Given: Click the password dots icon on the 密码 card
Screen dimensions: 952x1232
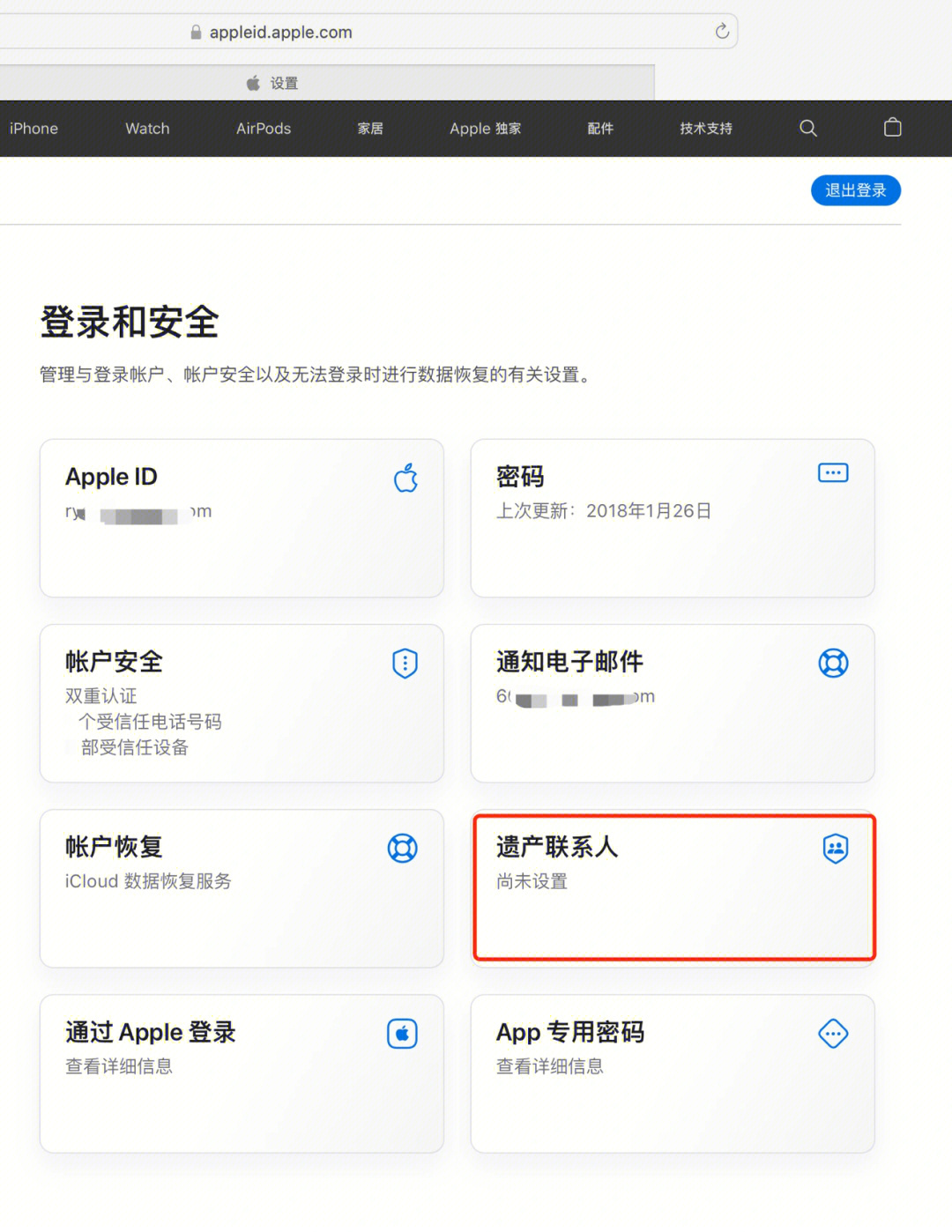Looking at the screenshot, I should (x=833, y=473).
